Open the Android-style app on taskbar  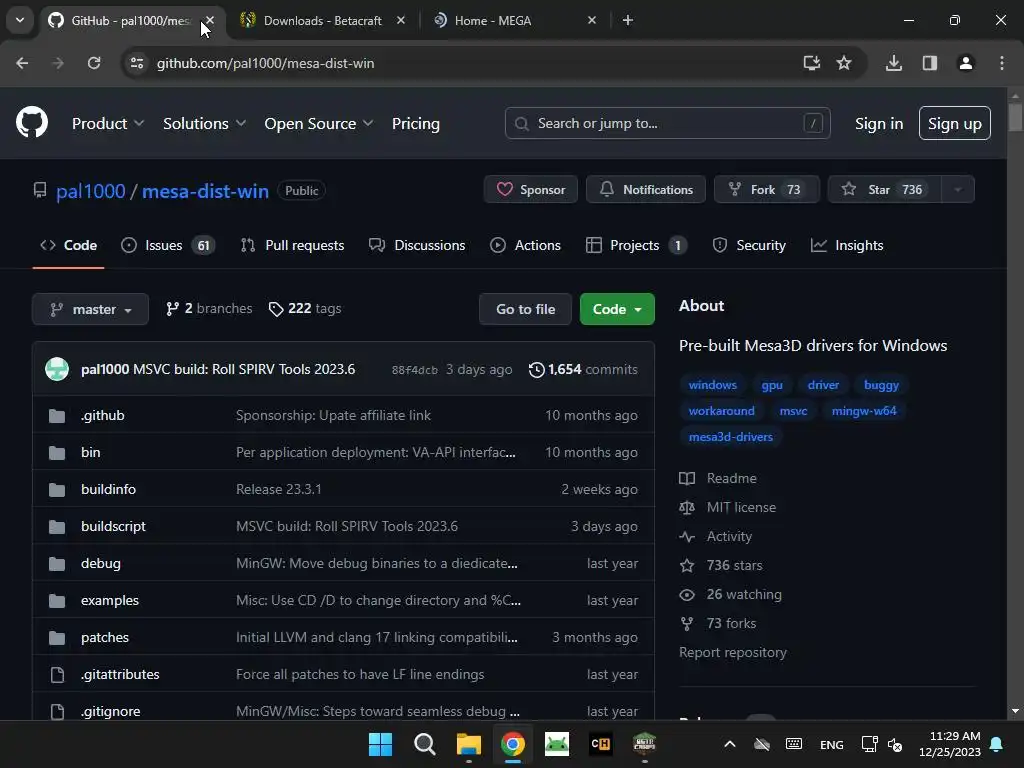(556, 744)
